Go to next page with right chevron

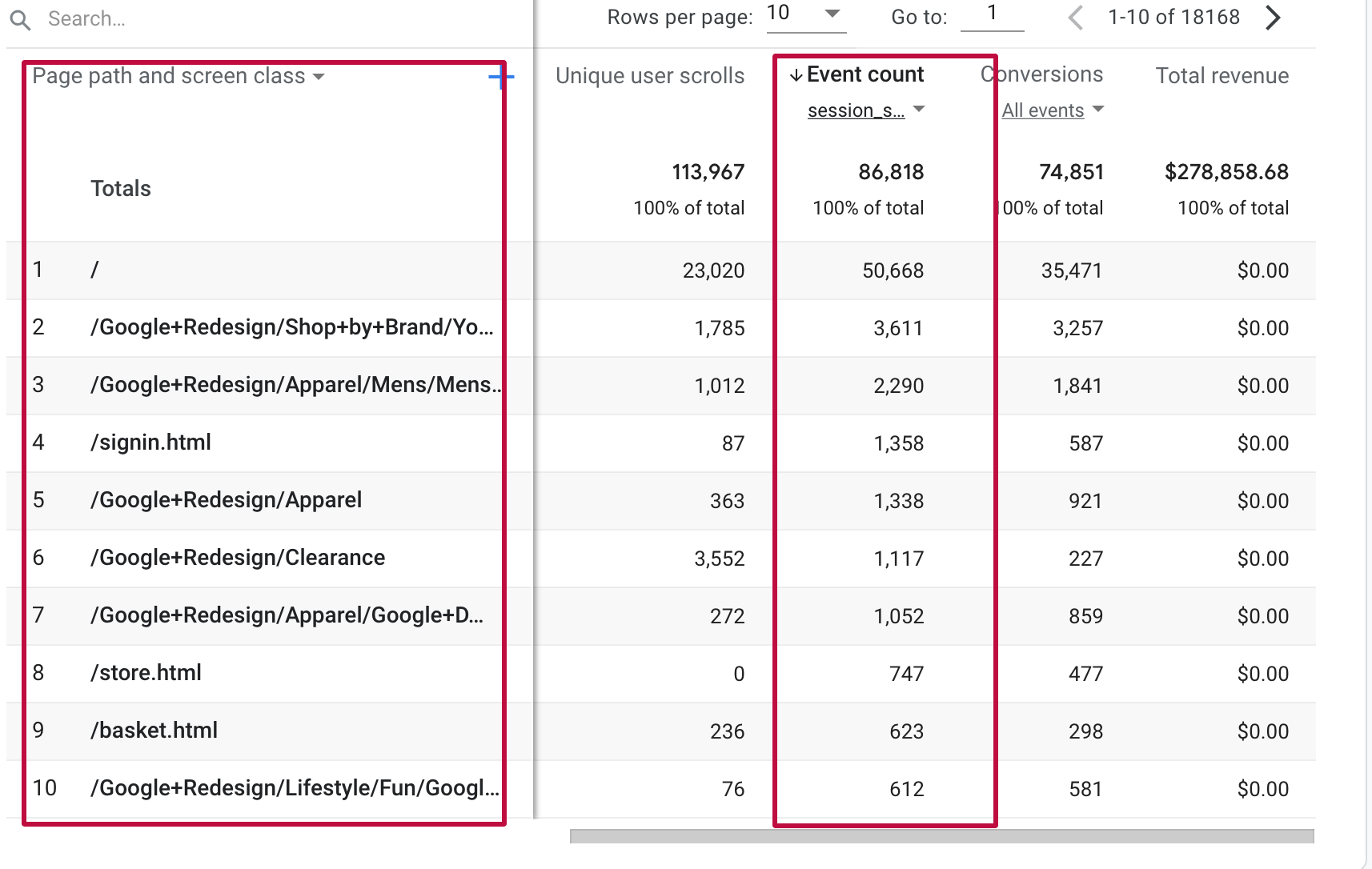[x=1273, y=17]
